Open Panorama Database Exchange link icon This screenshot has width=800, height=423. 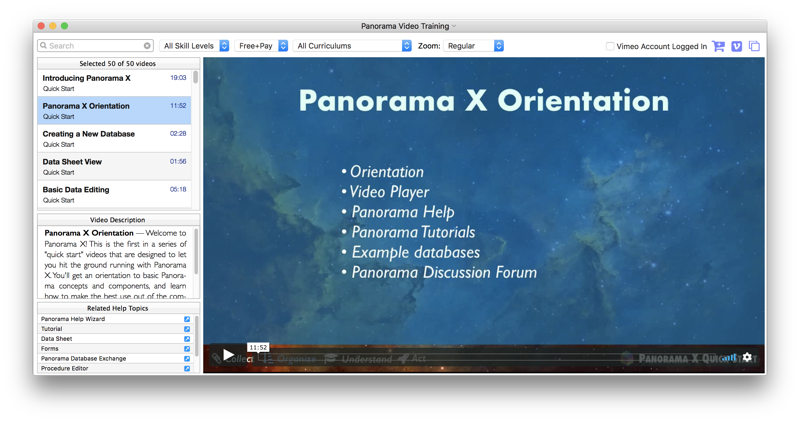coord(187,359)
